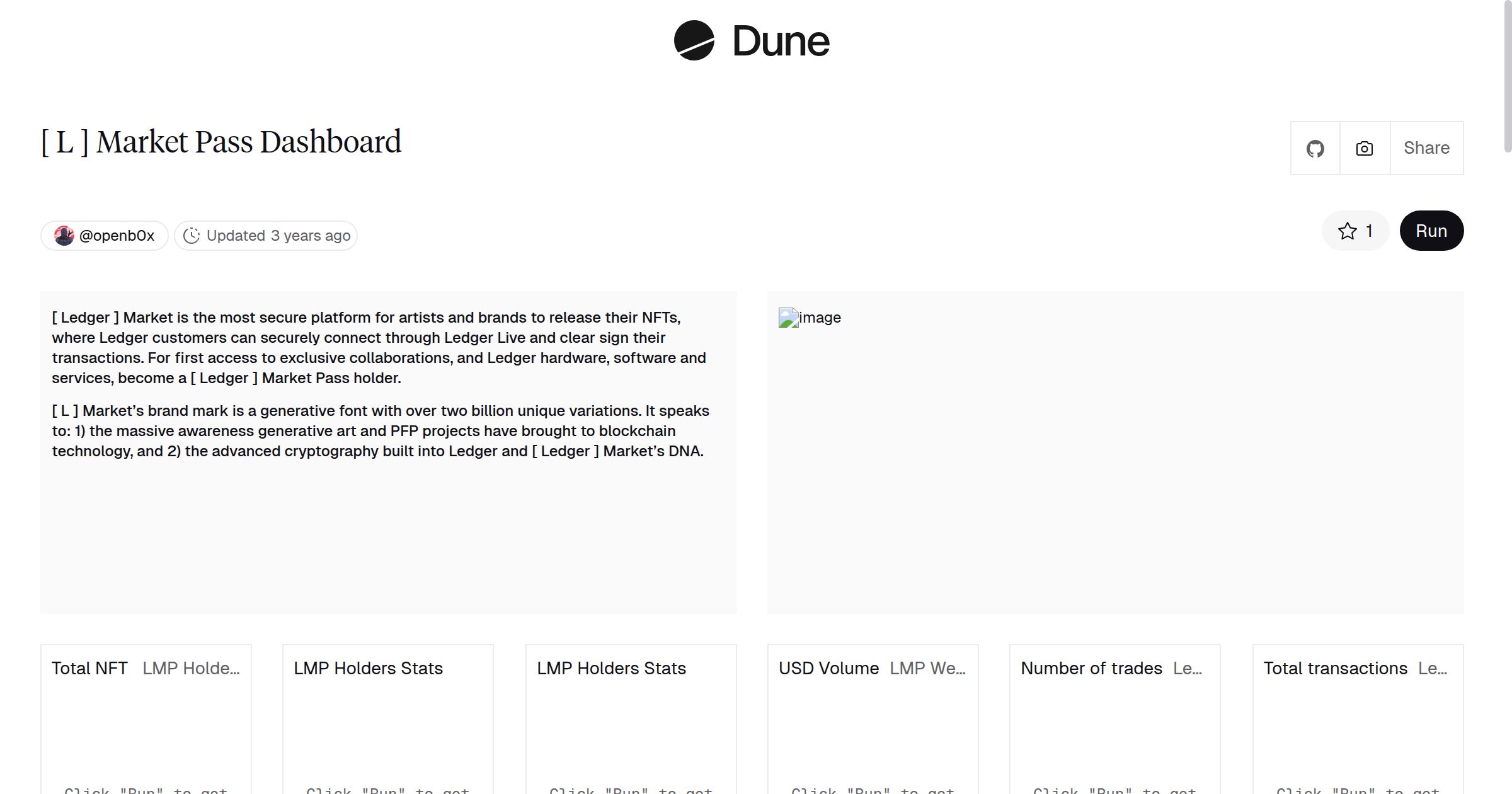Click the camera screenshot icon
Image resolution: width=1512 pixels, height=794 pixels.
pos(1363,147)
